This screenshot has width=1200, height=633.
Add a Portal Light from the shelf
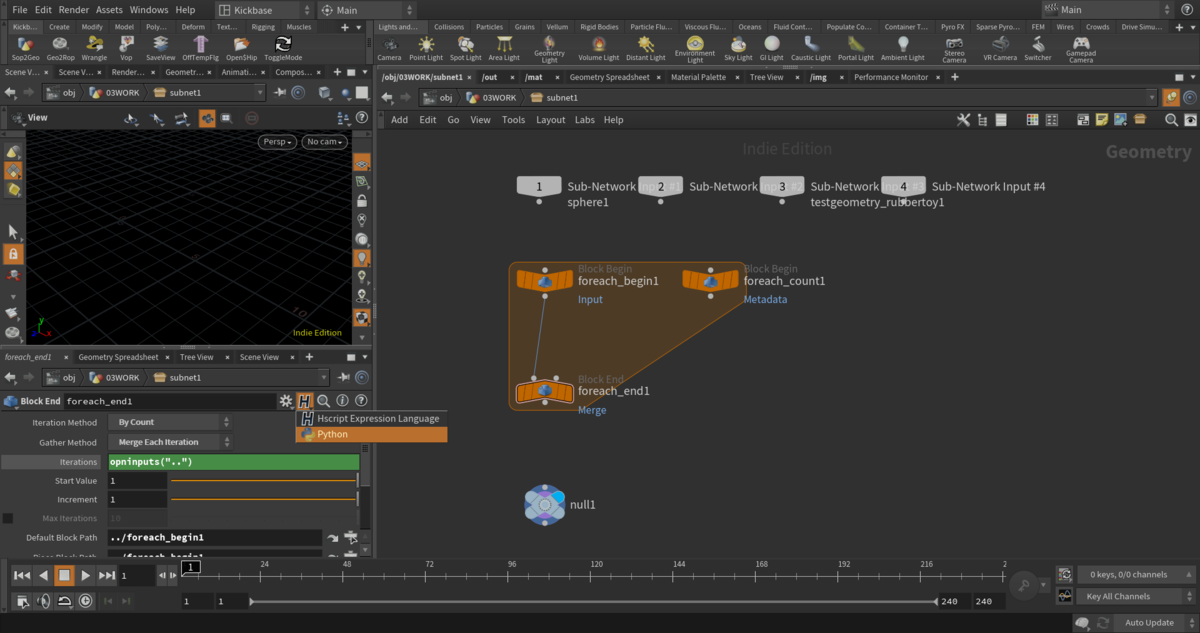coord(855,49)
